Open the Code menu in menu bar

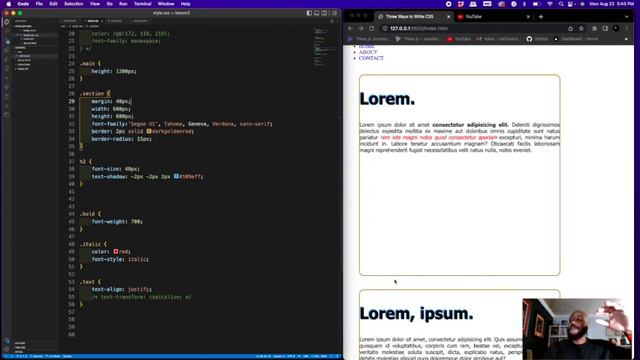23,4
